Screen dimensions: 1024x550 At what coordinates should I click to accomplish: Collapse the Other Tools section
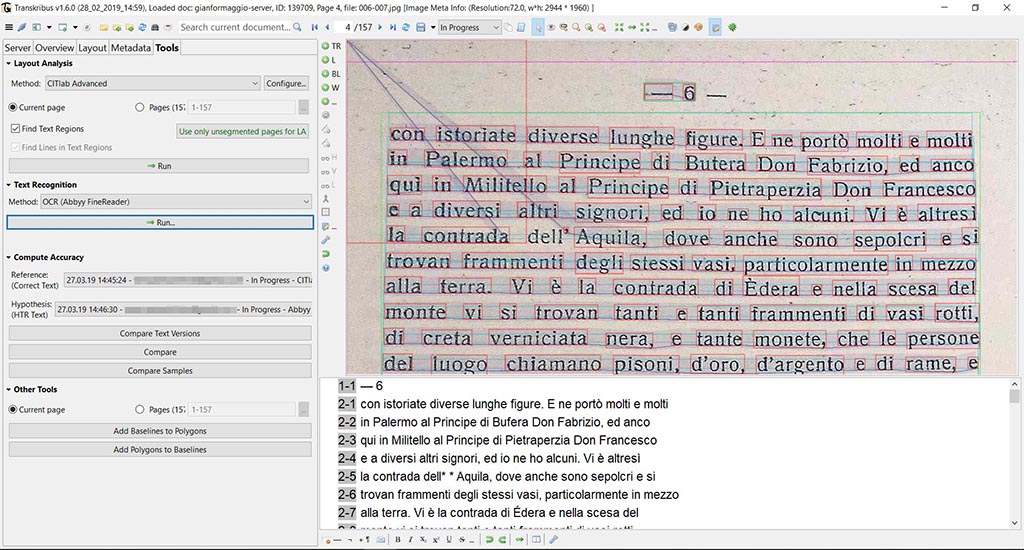pyautogui.click(x=8, y=389)
